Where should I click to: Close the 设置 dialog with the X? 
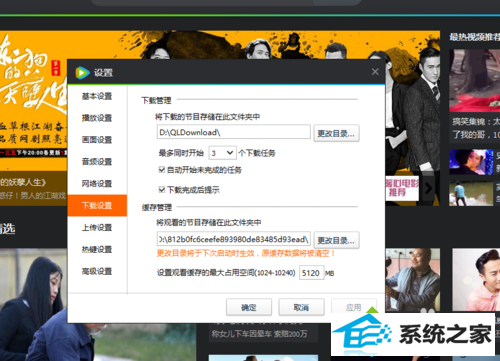tap(375, 72)
